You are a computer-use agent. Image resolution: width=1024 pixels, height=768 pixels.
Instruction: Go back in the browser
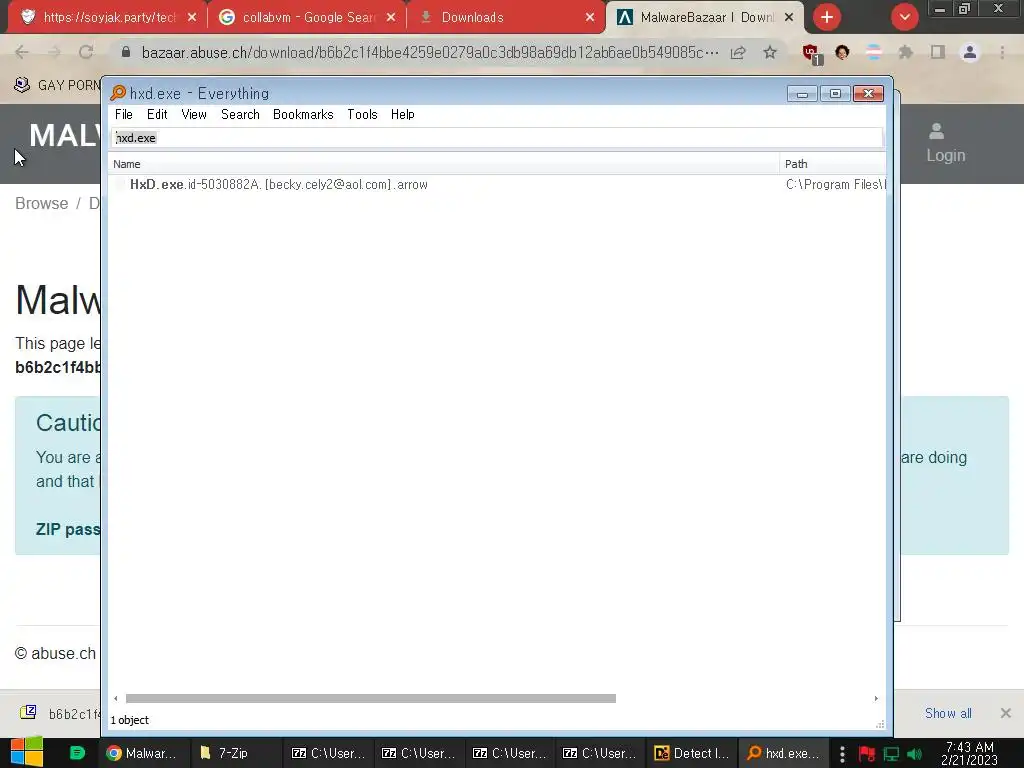22,52
